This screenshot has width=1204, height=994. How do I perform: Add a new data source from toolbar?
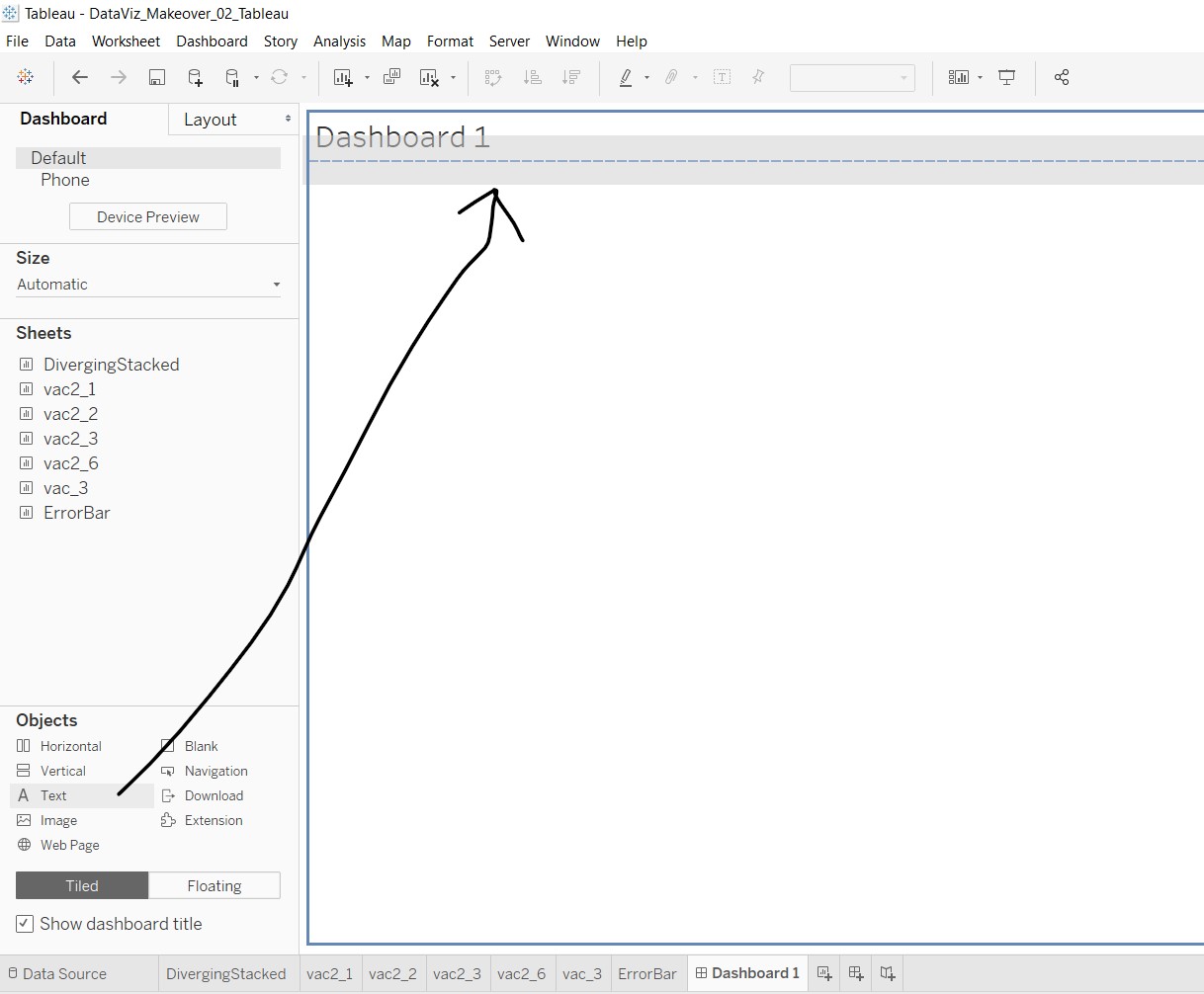[x=195, y=77]
